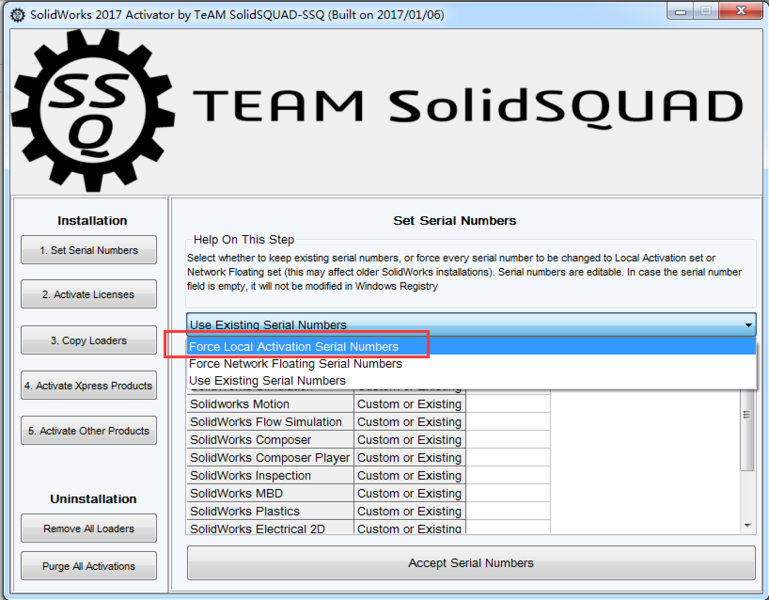Click the gear icon in the title bar

(18, 15)
